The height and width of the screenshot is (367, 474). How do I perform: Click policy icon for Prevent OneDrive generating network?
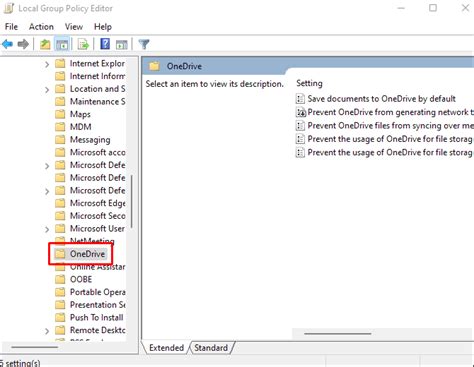[300, 112]
